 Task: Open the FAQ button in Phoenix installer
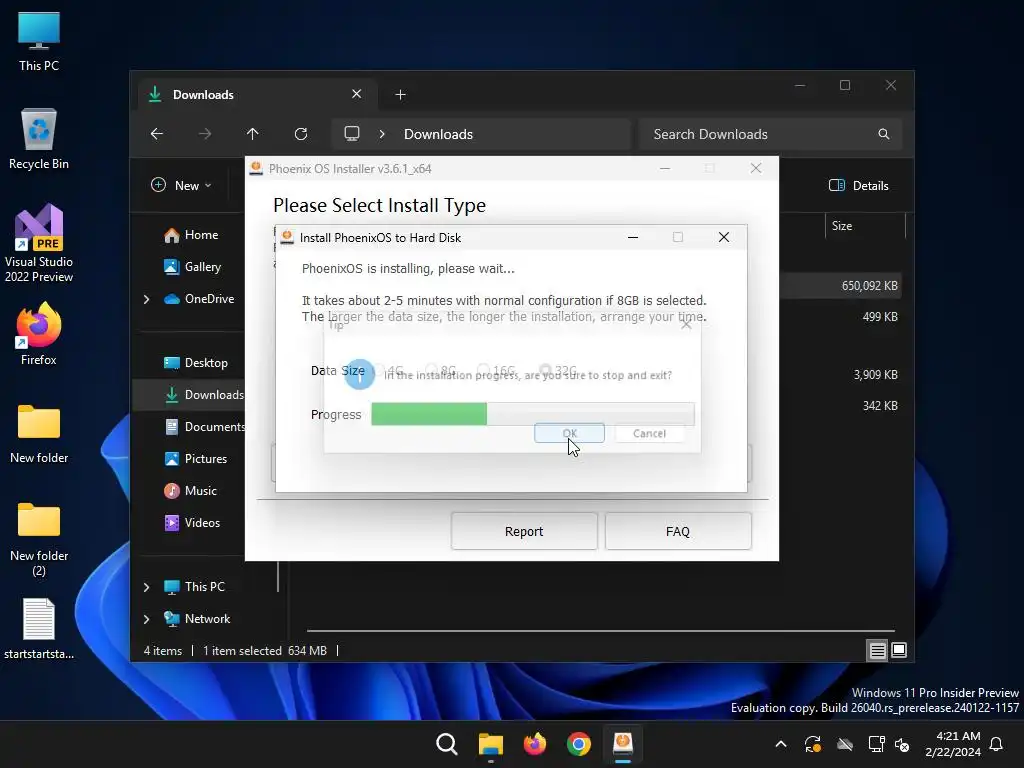(678, 531)
